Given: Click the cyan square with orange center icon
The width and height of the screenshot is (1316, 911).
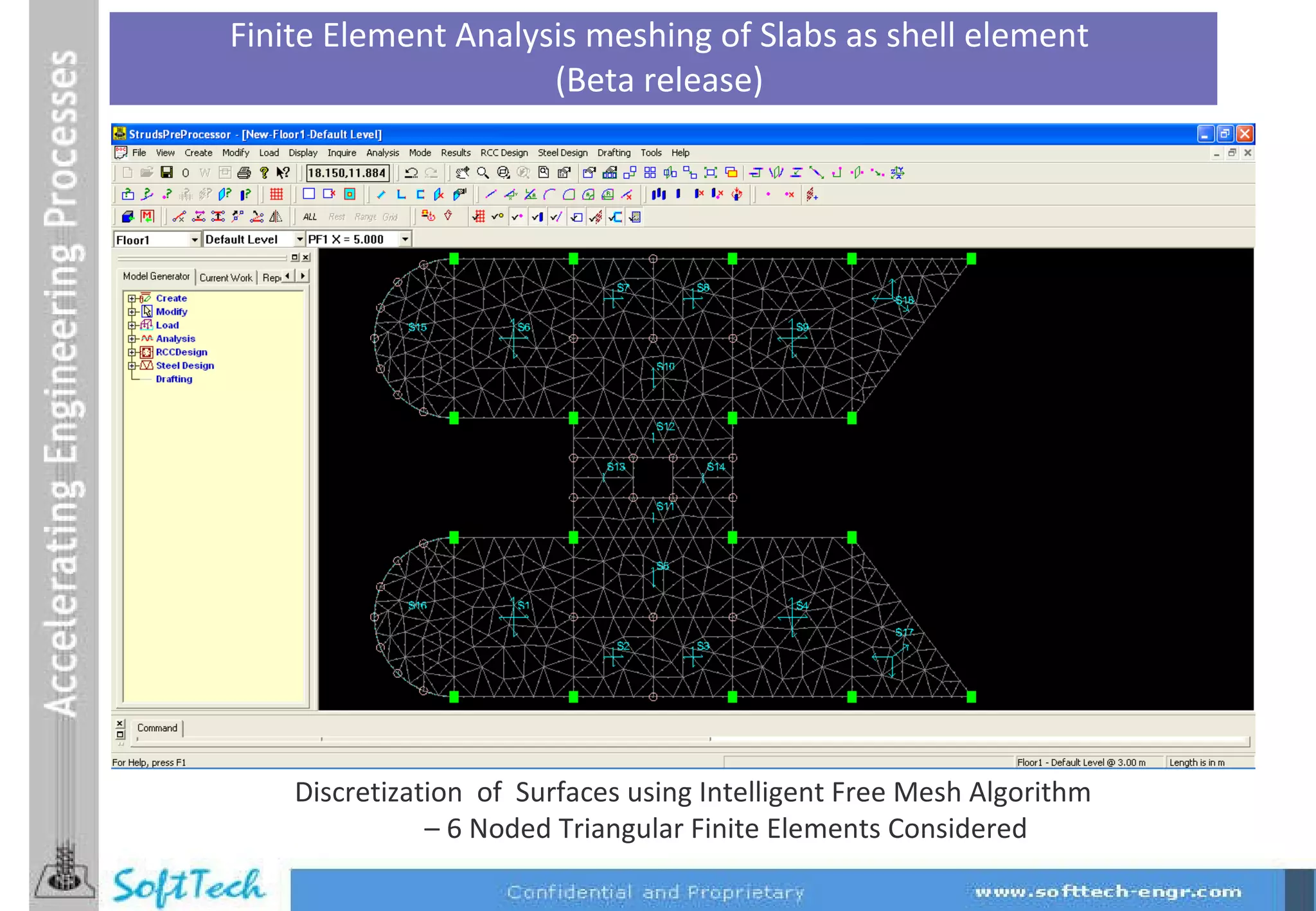Looking at the screenshot, I should pyautogui.click(x=350, y=194).
